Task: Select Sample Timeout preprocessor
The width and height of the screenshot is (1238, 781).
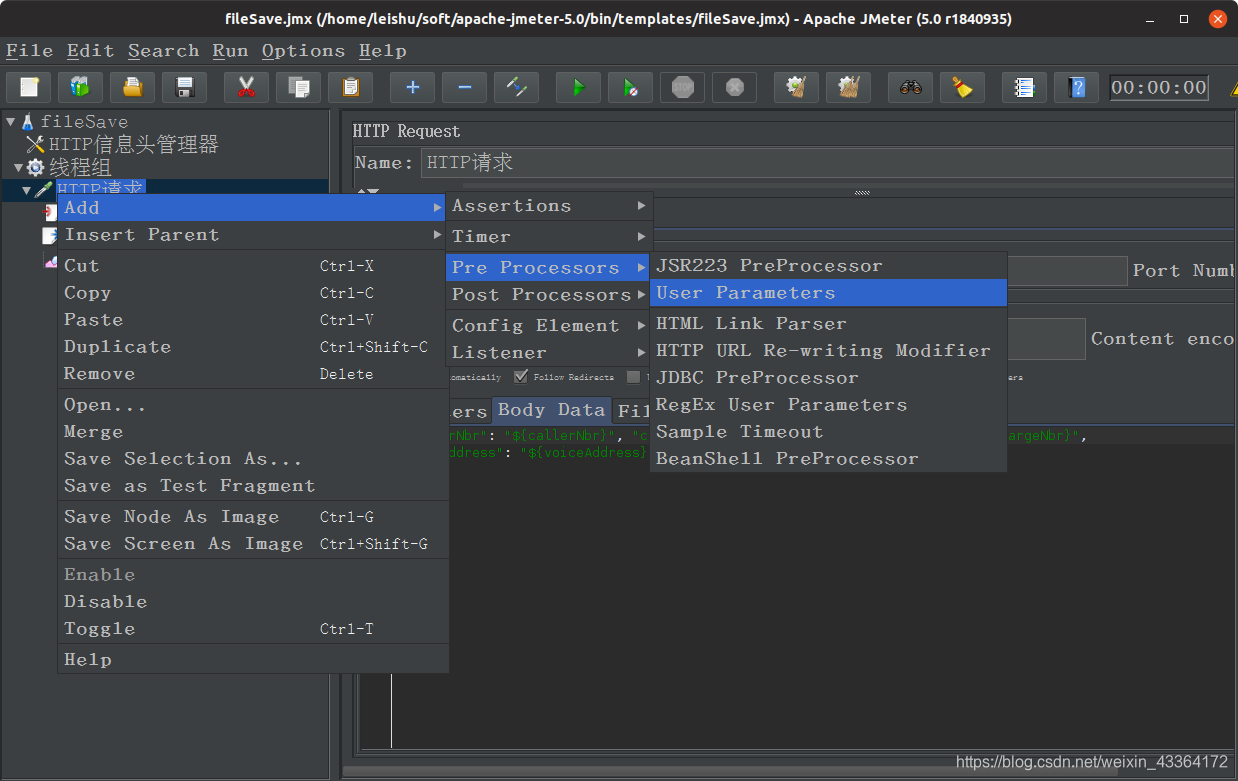Action: point(828,432)
